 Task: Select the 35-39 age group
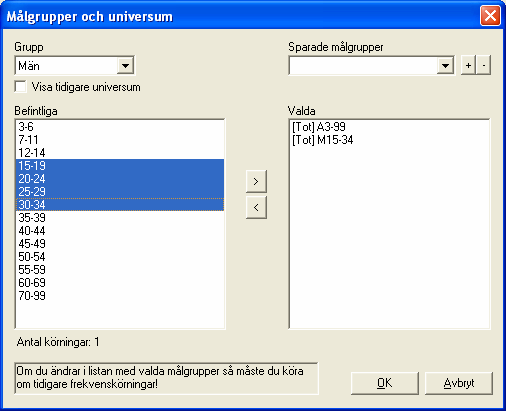coord(120,218)
